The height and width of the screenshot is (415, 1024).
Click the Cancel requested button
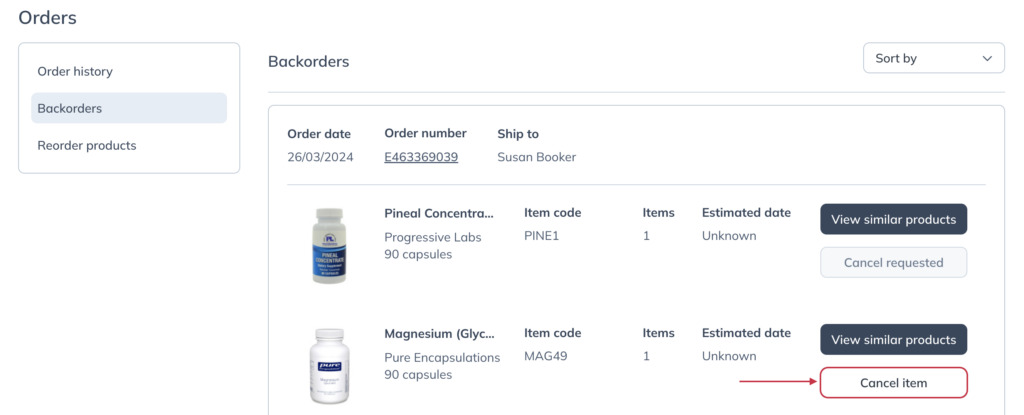click(x=893, y=262)
